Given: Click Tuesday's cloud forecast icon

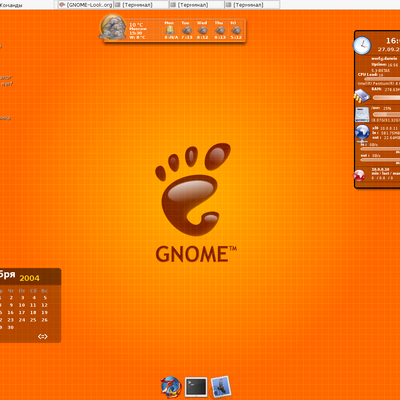Looking at the screenshot, I should 186,30.
